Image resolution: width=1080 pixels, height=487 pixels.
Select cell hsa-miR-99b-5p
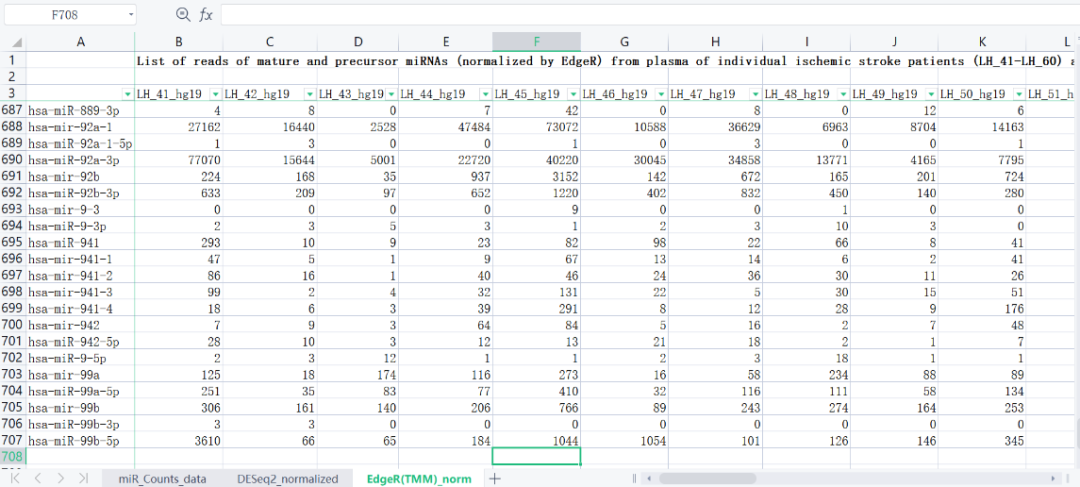(x=81, y=440)
